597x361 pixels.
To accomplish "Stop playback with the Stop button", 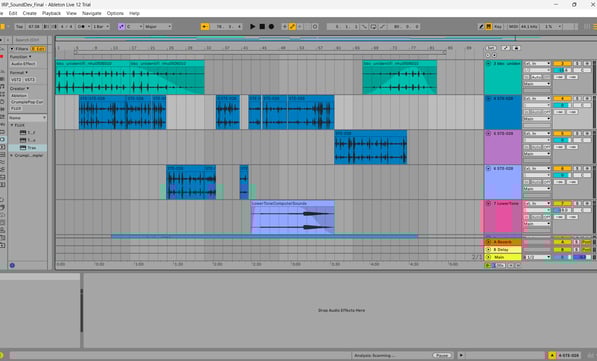I will 262,27.
